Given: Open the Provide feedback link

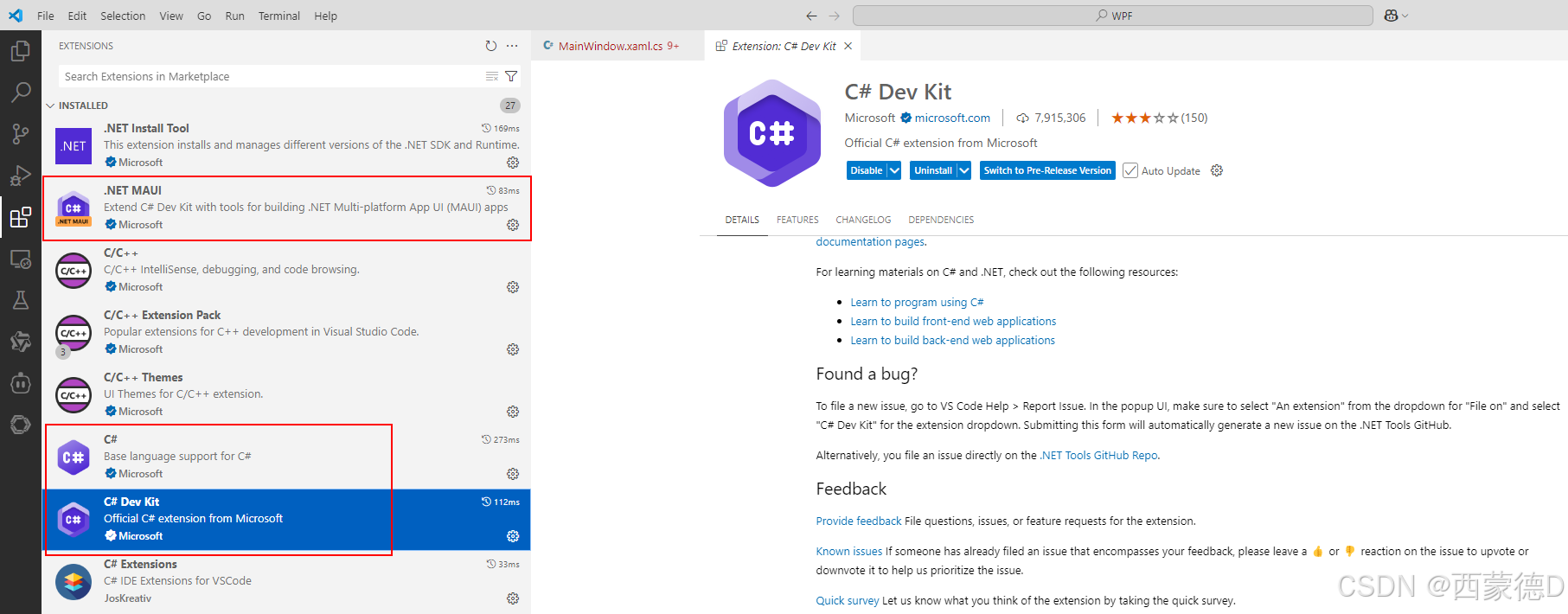Looking at the screenshot, I should (859, 521).
